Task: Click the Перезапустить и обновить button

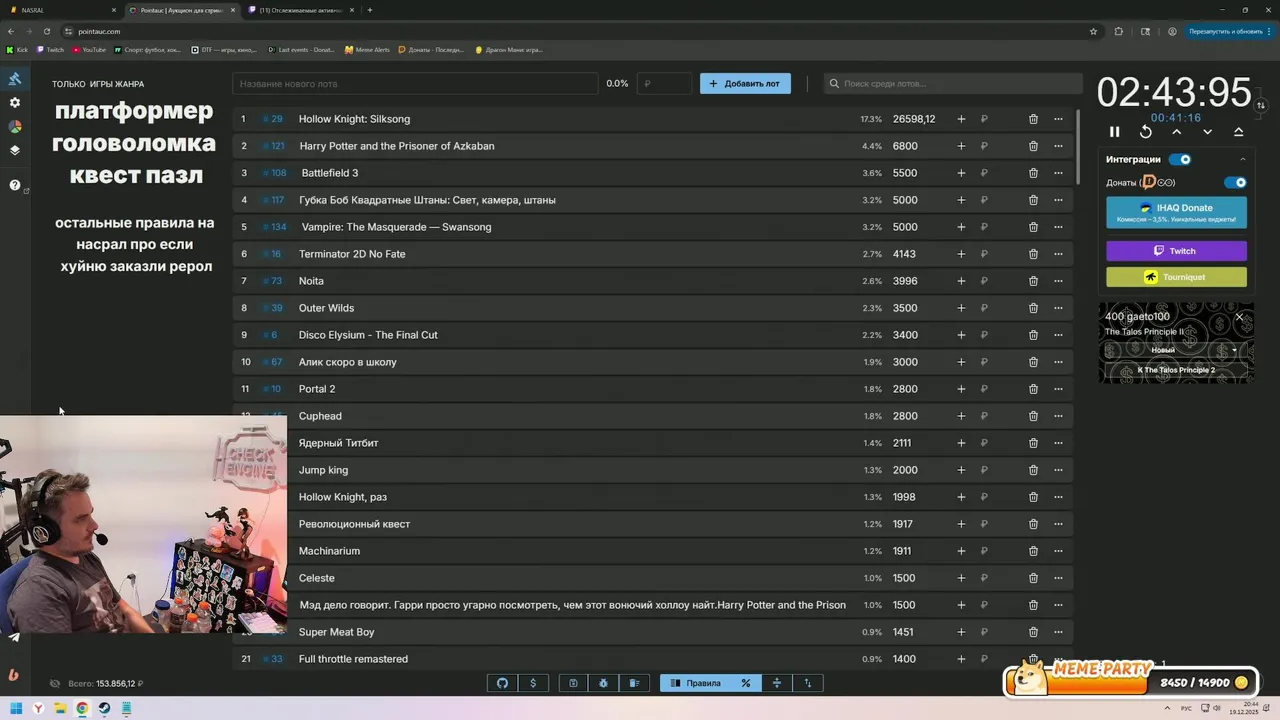Action: 1228,31
